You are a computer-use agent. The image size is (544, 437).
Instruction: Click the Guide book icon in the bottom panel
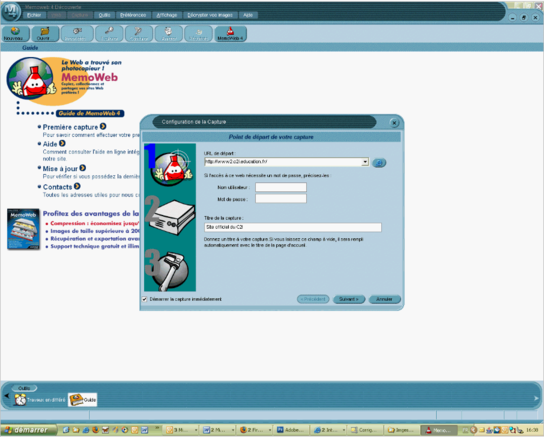tap(83, 400)
